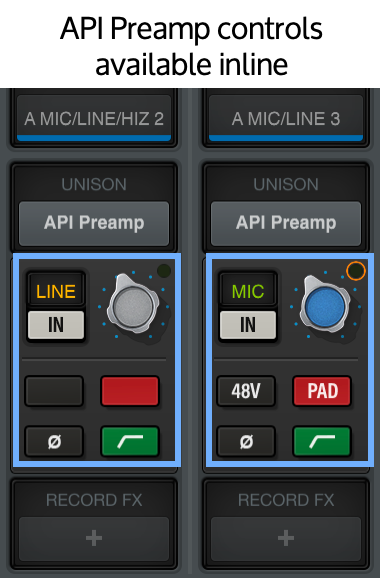Click the gray gain knob on the LINE channel
This screenshot has width=380, height=578.
pyautogui.click(x=133, y=305)
